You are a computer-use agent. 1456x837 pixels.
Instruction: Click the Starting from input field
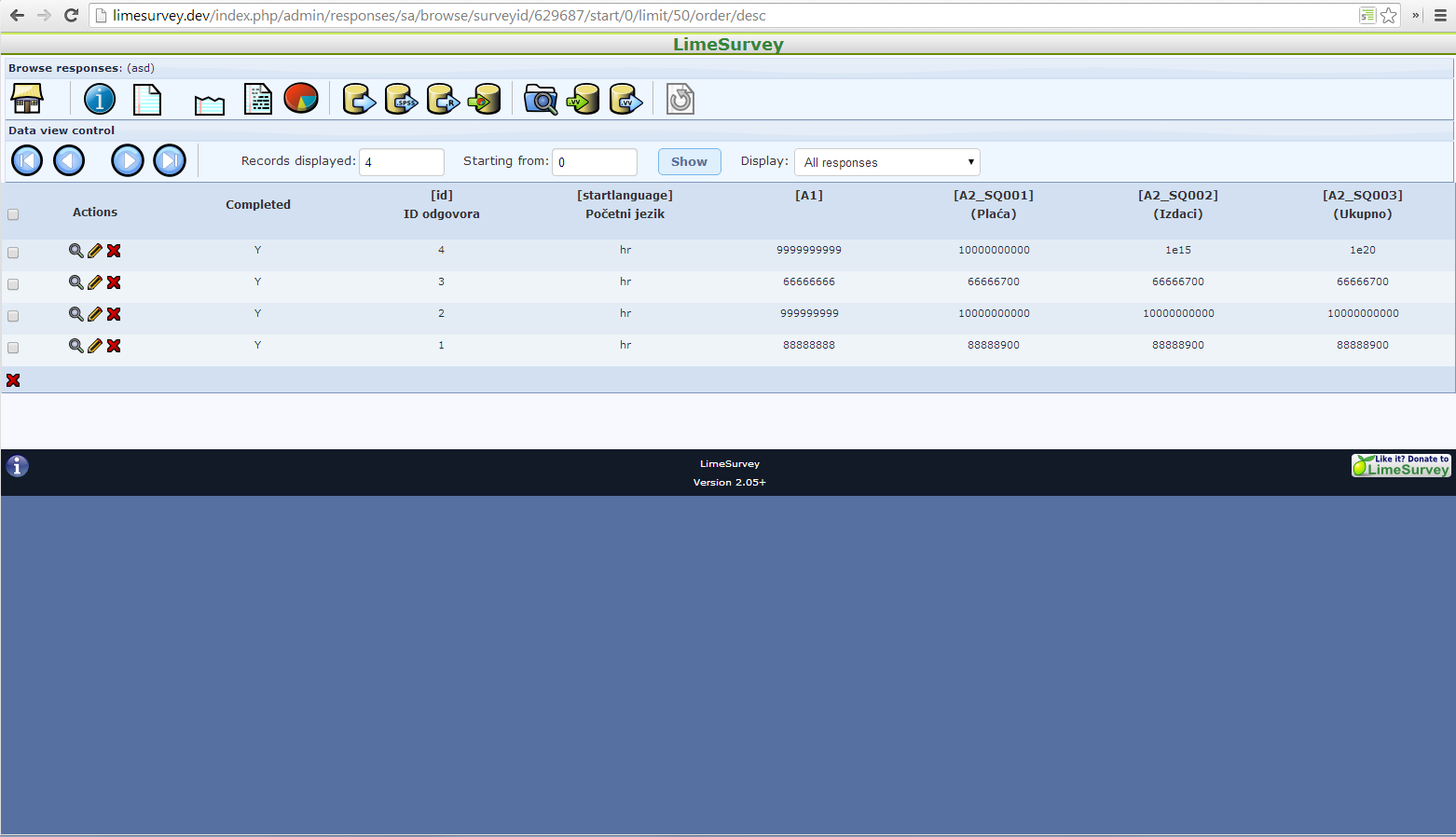pos(595,162)
